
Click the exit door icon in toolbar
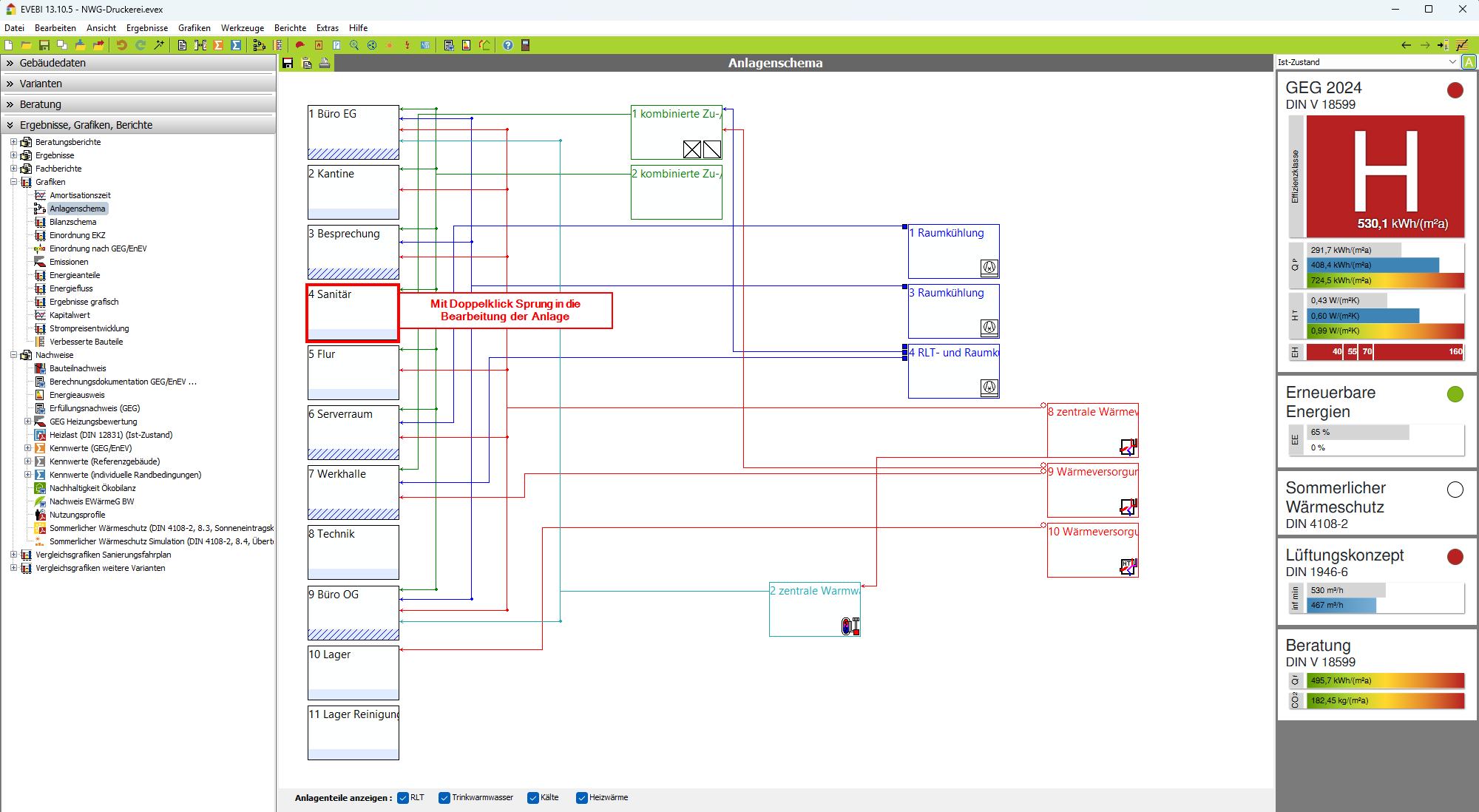526,45
